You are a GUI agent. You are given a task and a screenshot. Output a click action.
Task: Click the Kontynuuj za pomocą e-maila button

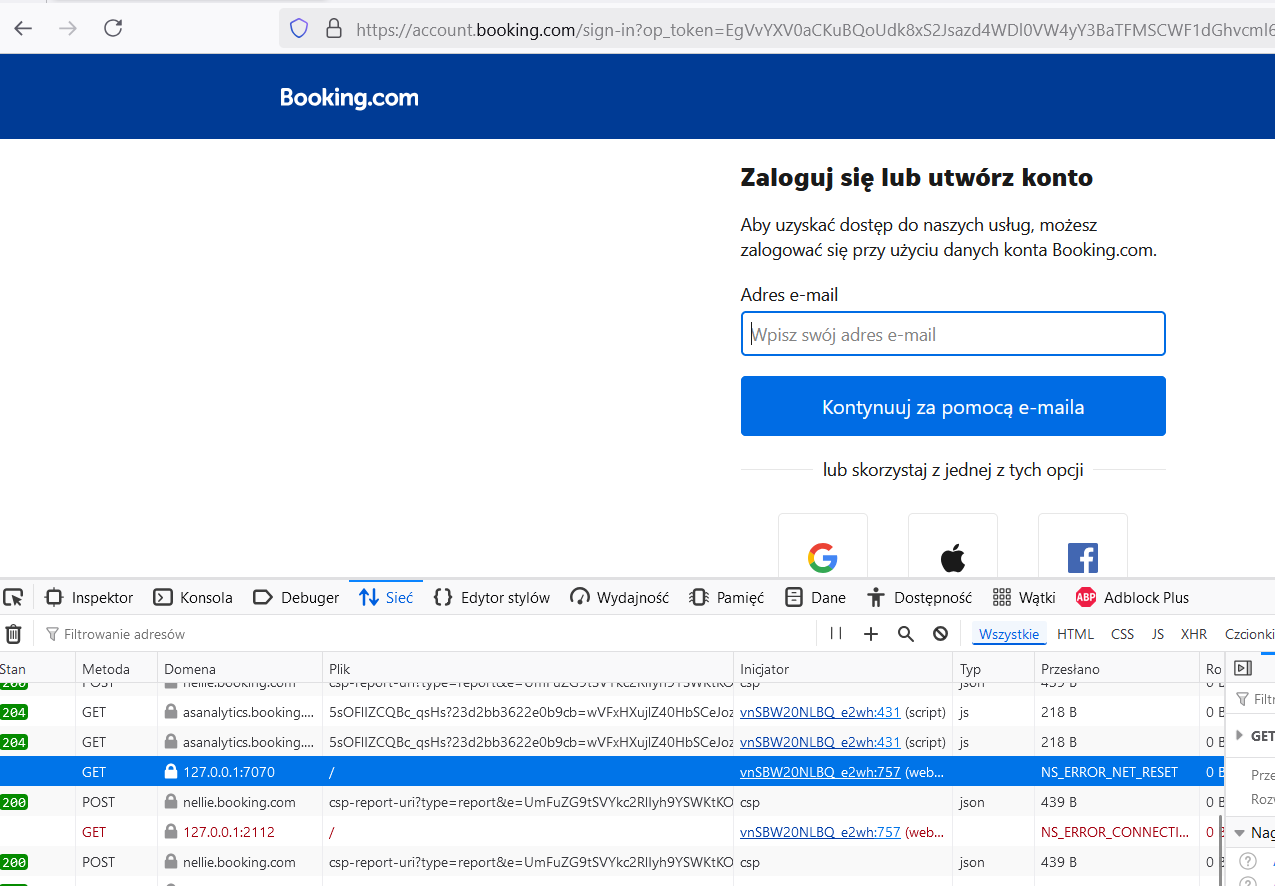click(x=953, y=406)
